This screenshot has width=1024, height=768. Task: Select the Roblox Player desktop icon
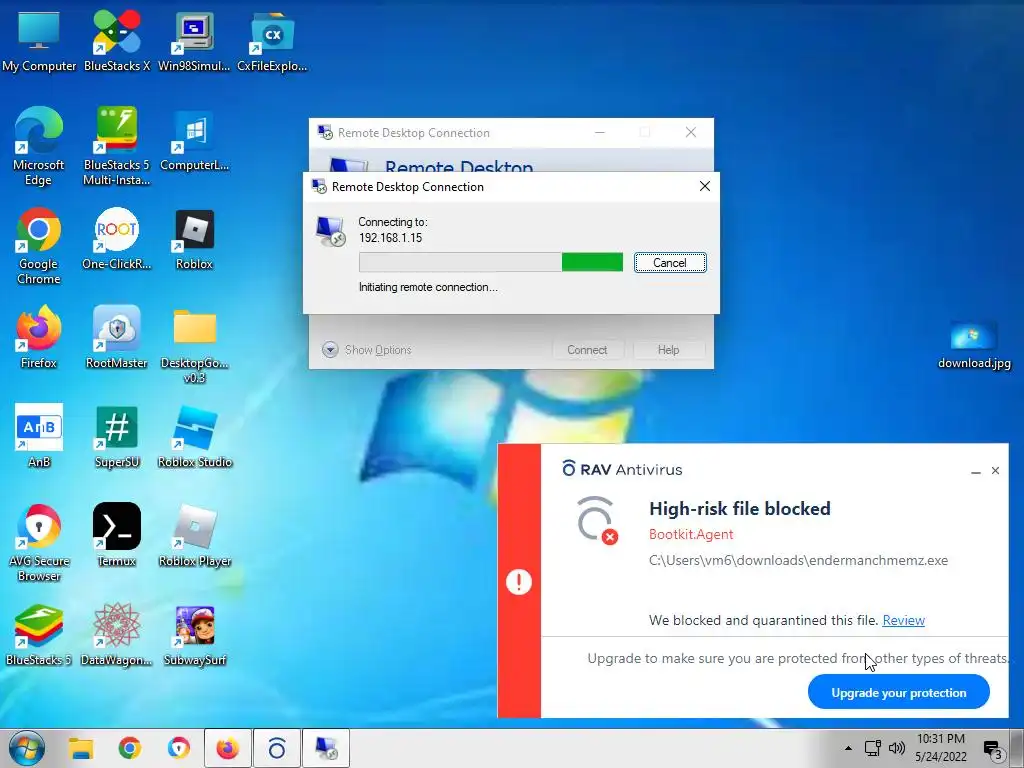pos(194,536)
